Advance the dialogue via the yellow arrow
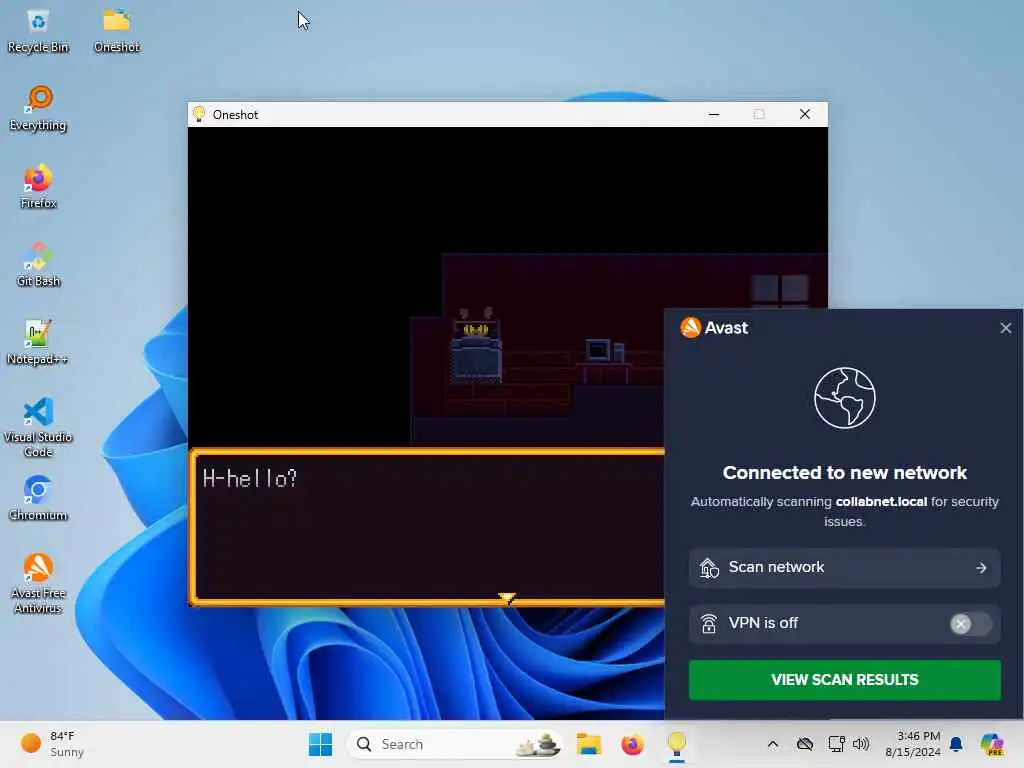Viewport: 1024px width, 768px height. [x=507, y=597]
